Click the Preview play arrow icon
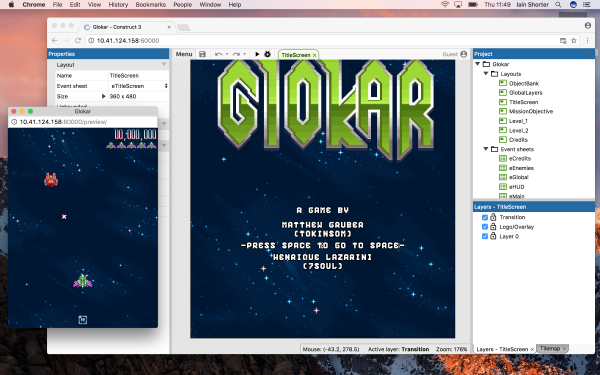This screenshot has height=375, width=600. (x=257, y=54)
